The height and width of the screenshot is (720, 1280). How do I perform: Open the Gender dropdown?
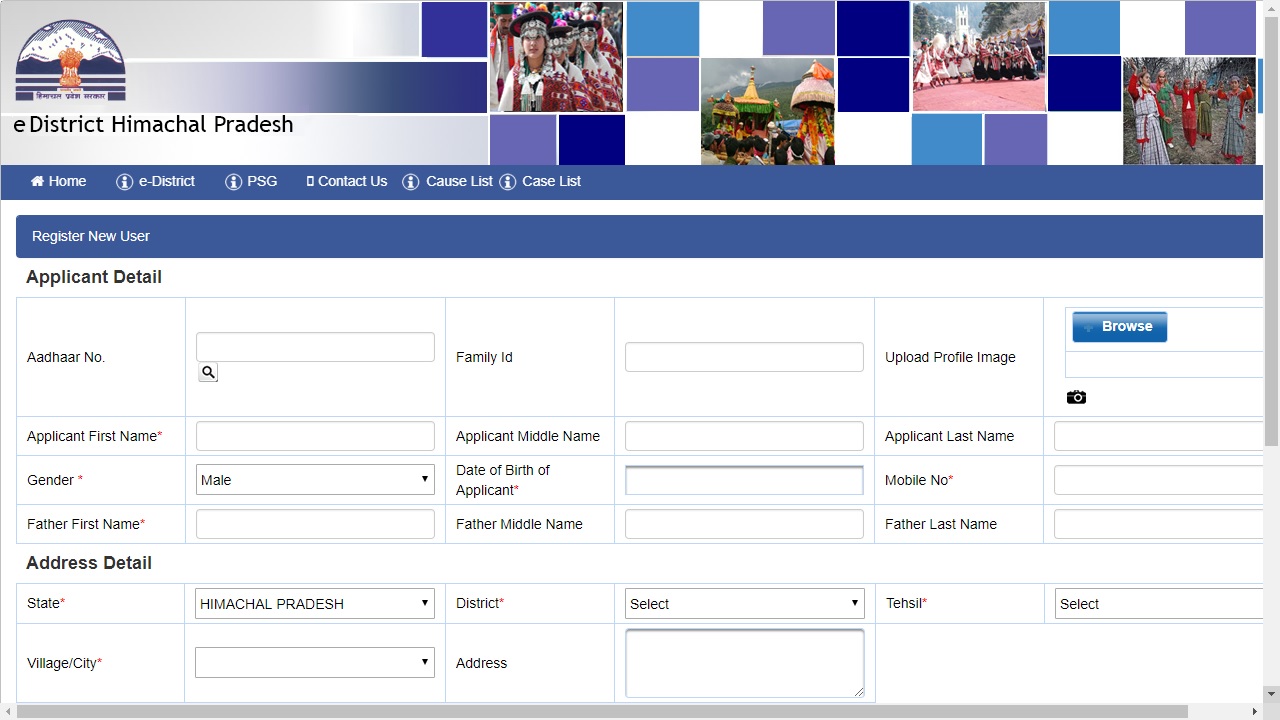coord(314,479)
